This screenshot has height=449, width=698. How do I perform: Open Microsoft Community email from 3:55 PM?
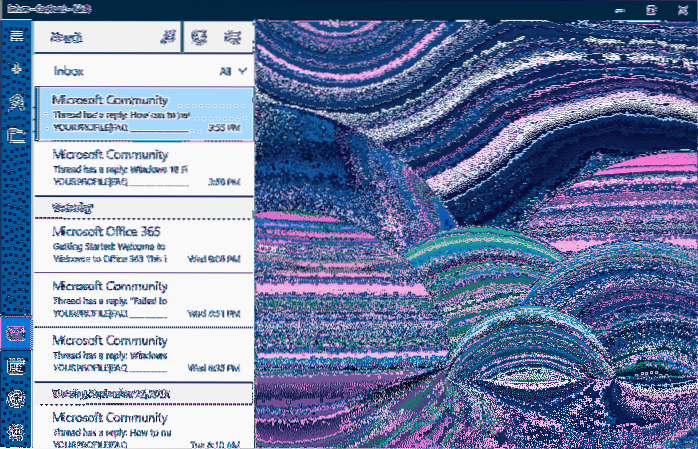coord(144,114)
